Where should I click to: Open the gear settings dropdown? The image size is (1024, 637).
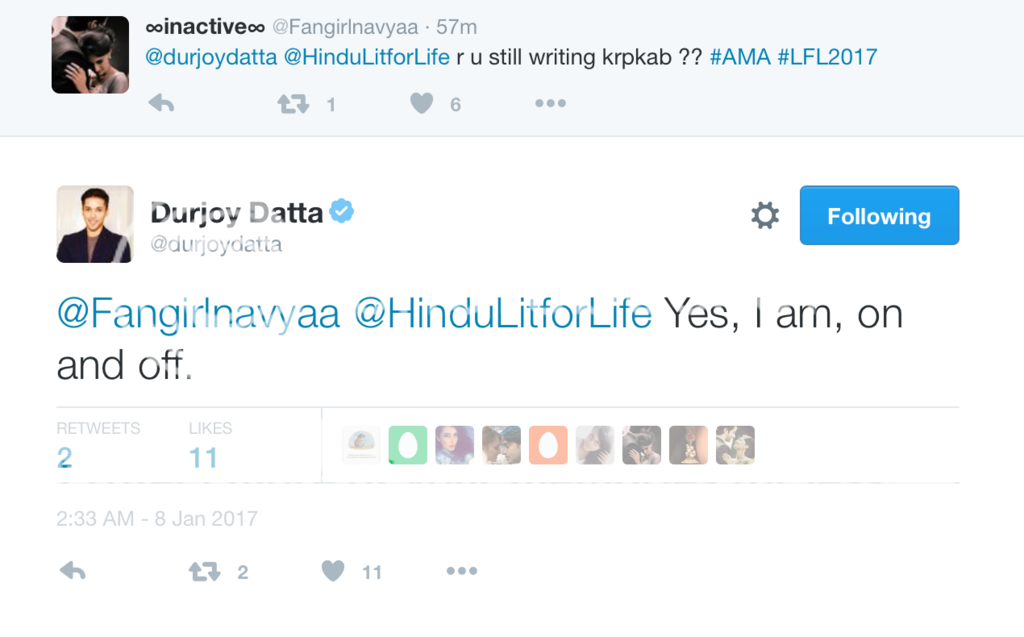[x=764, y=215]
